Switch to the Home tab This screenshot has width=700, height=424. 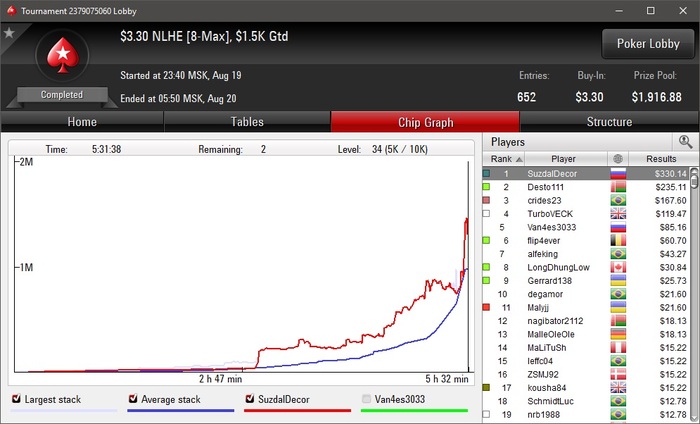82,122
